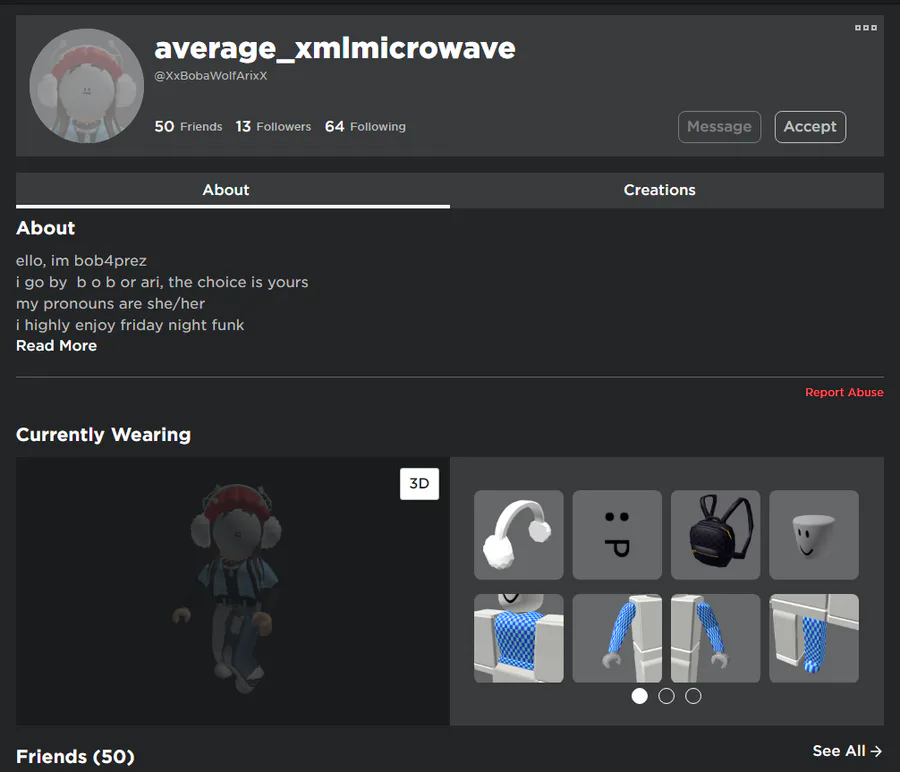900x772 pixels.
Task: View the 50 Friends list
Action: pos(188,126)
